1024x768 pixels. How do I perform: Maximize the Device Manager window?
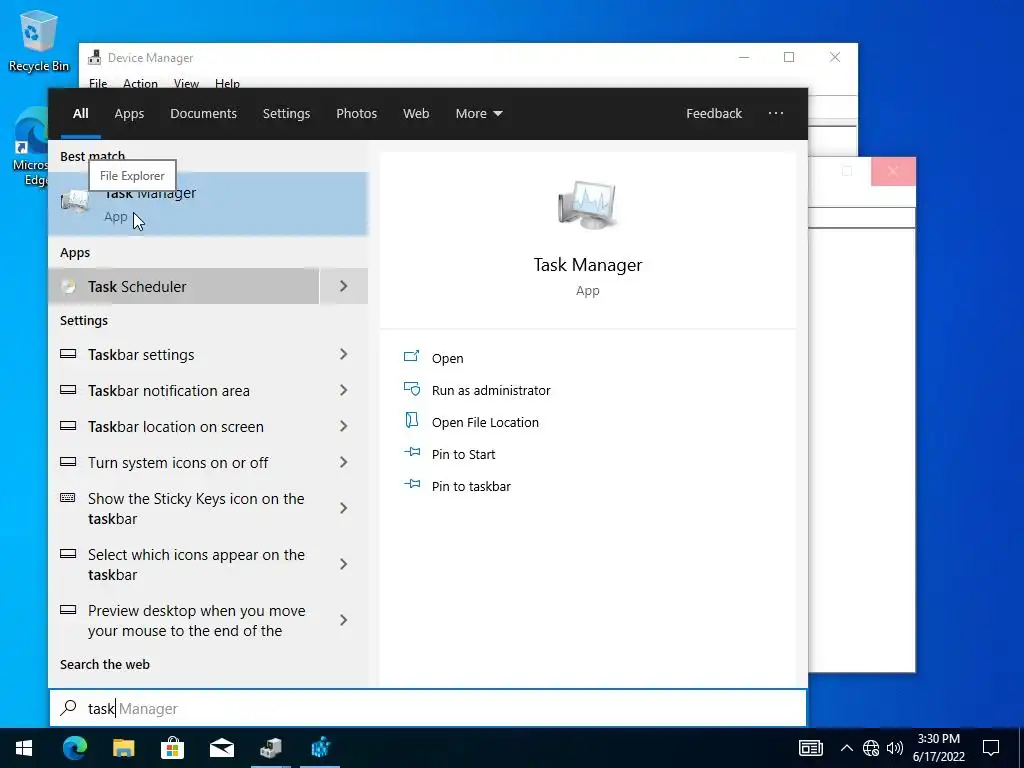pos(789,57)
